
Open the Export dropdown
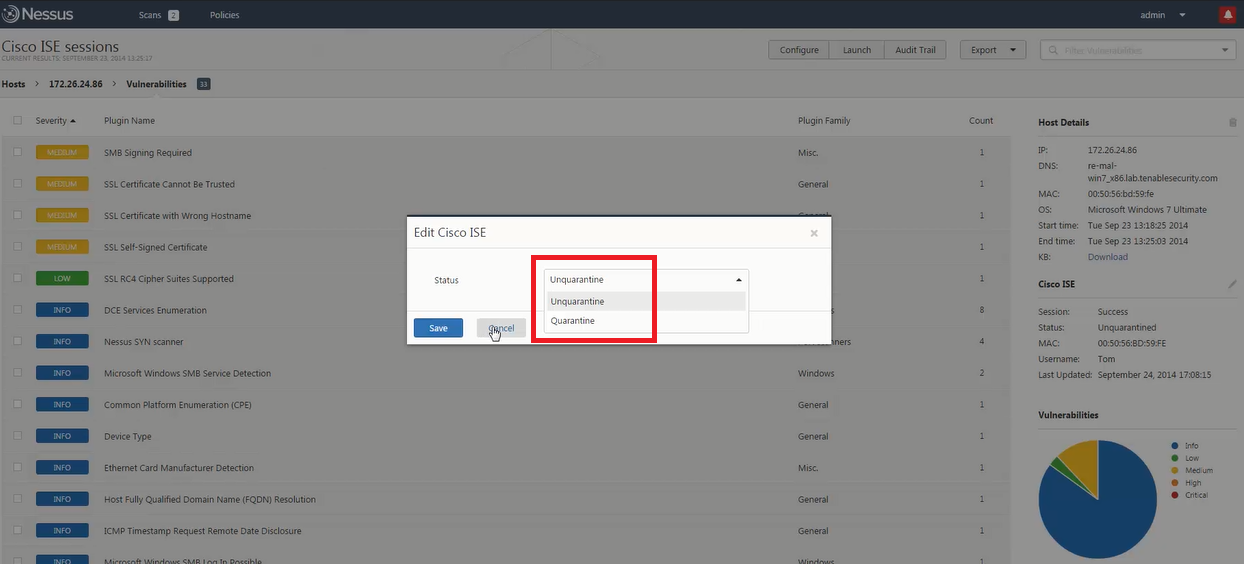coord(993,50)
